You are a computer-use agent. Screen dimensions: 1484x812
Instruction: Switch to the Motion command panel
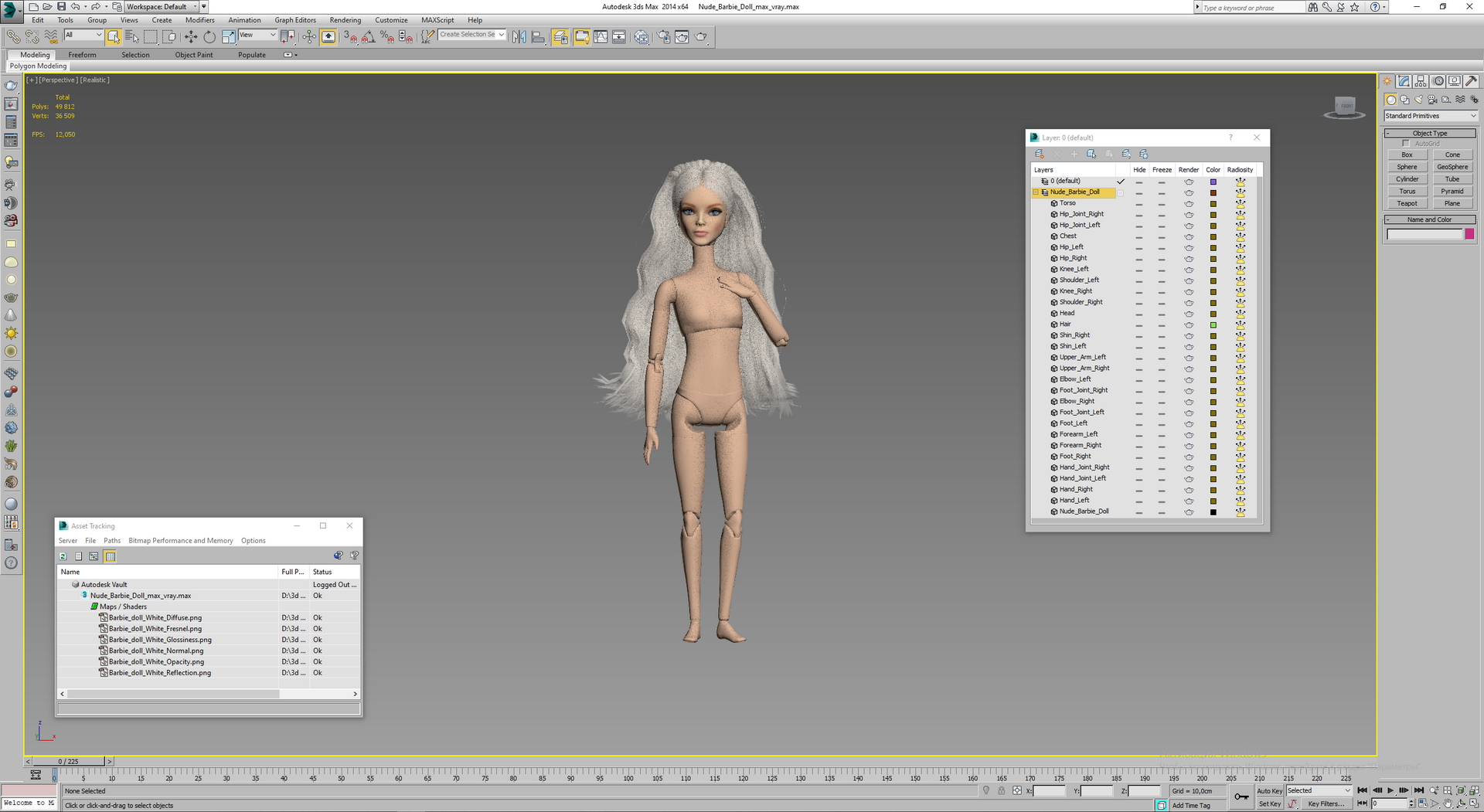coord(1438,81)
